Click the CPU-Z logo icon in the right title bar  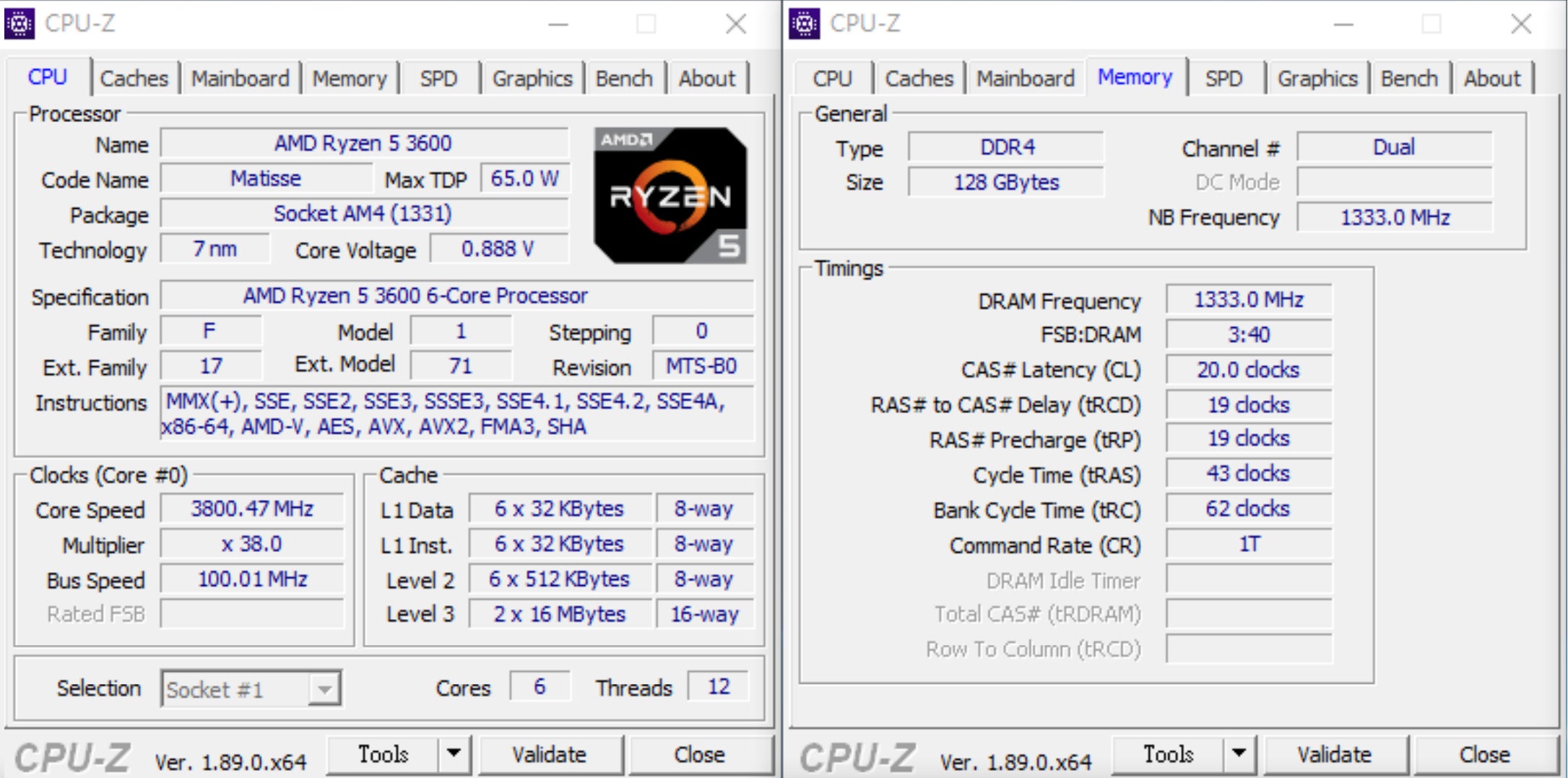point(805,23)
